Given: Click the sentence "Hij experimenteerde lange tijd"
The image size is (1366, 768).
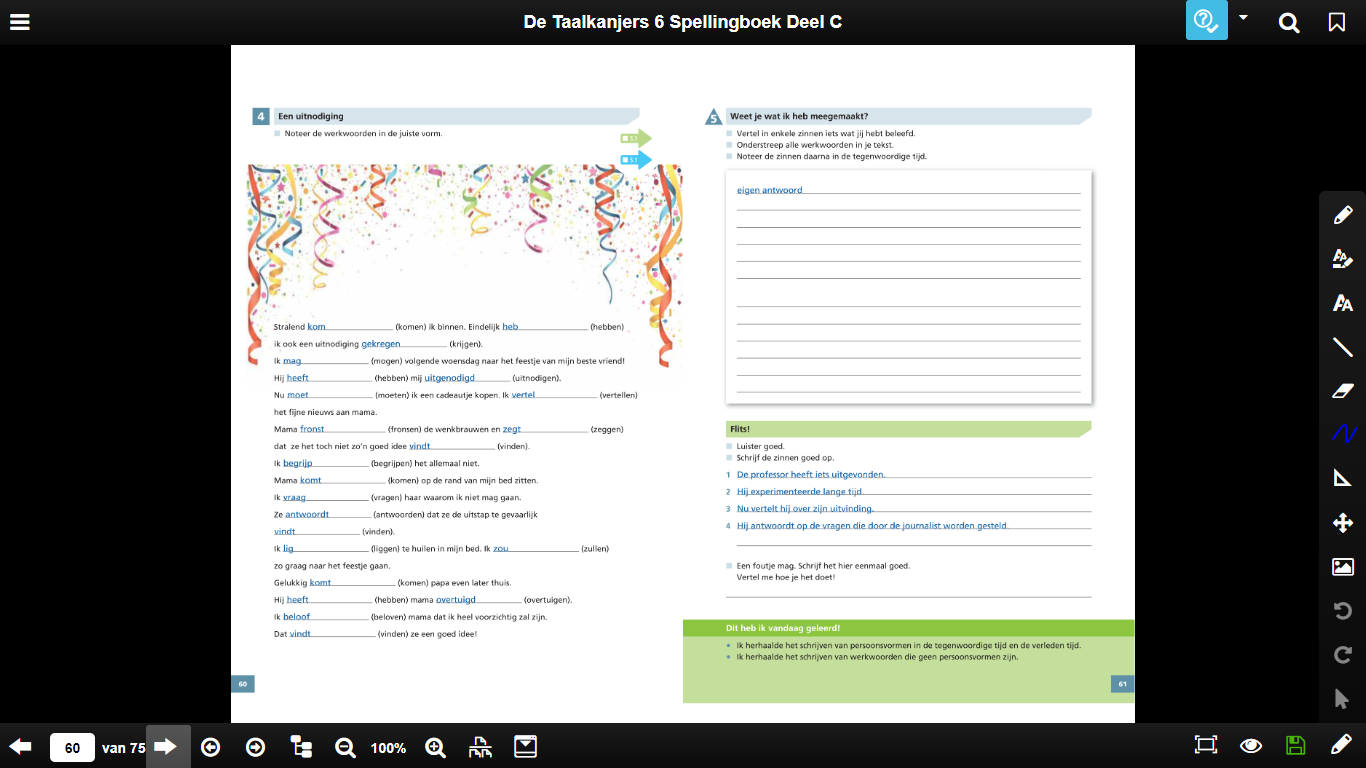Looking at the screenshot, I should (799, 492).
